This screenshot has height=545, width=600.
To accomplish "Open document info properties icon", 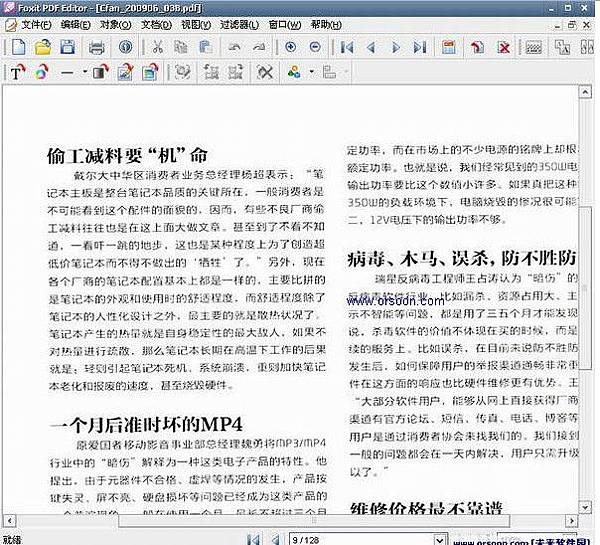I will 126,47.
